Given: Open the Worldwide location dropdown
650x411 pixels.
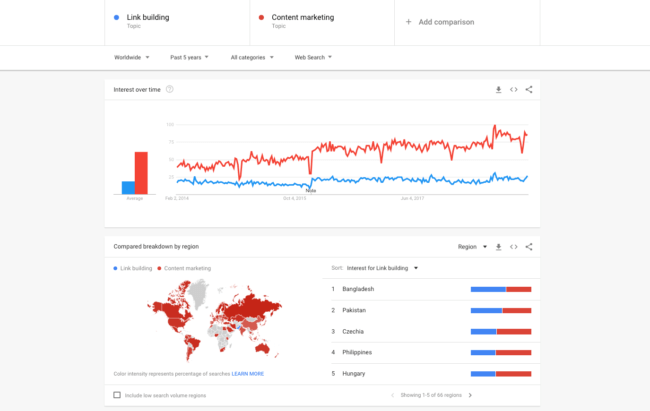Looking at the screenshot, I should [x=131, y=57].
